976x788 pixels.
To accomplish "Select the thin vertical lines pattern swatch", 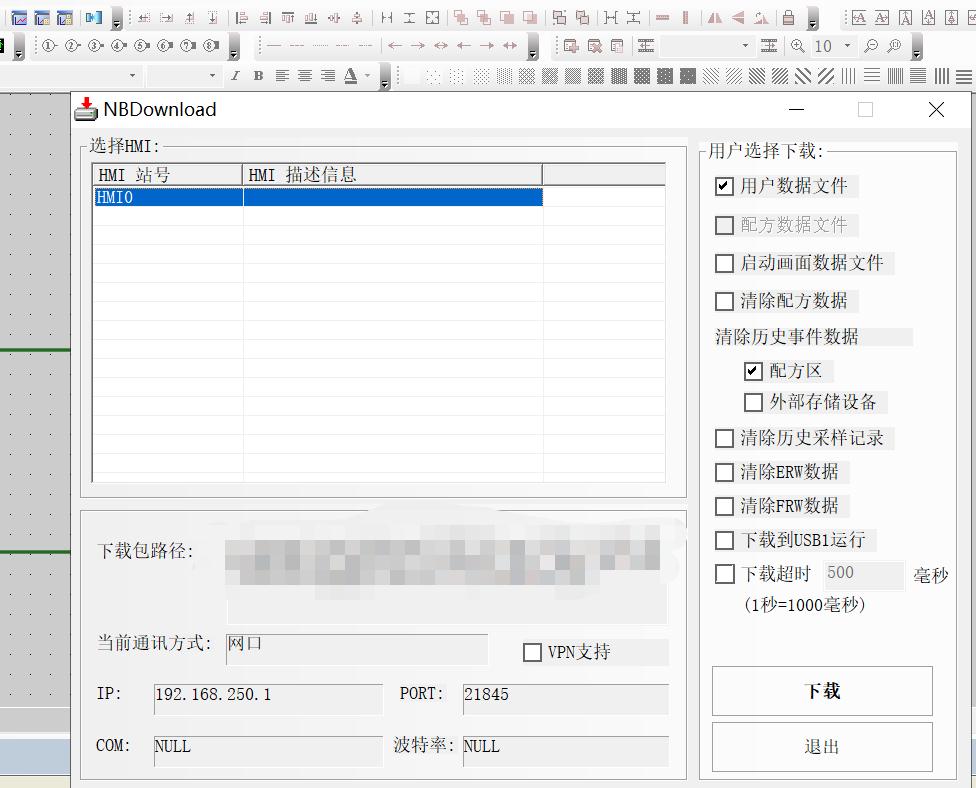I will pyautogui.click(x=848, y=76).
